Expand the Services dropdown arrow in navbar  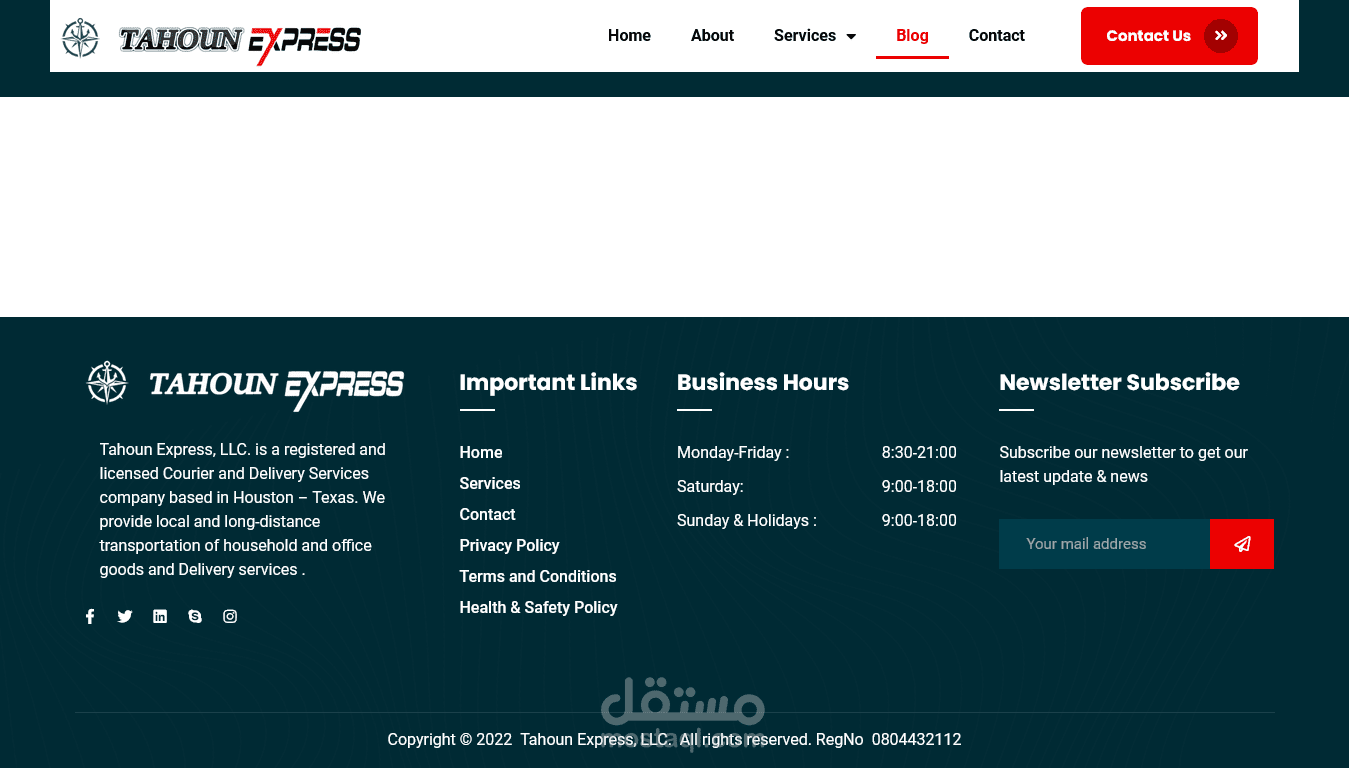pyautogui.click(x=851, y=36)
